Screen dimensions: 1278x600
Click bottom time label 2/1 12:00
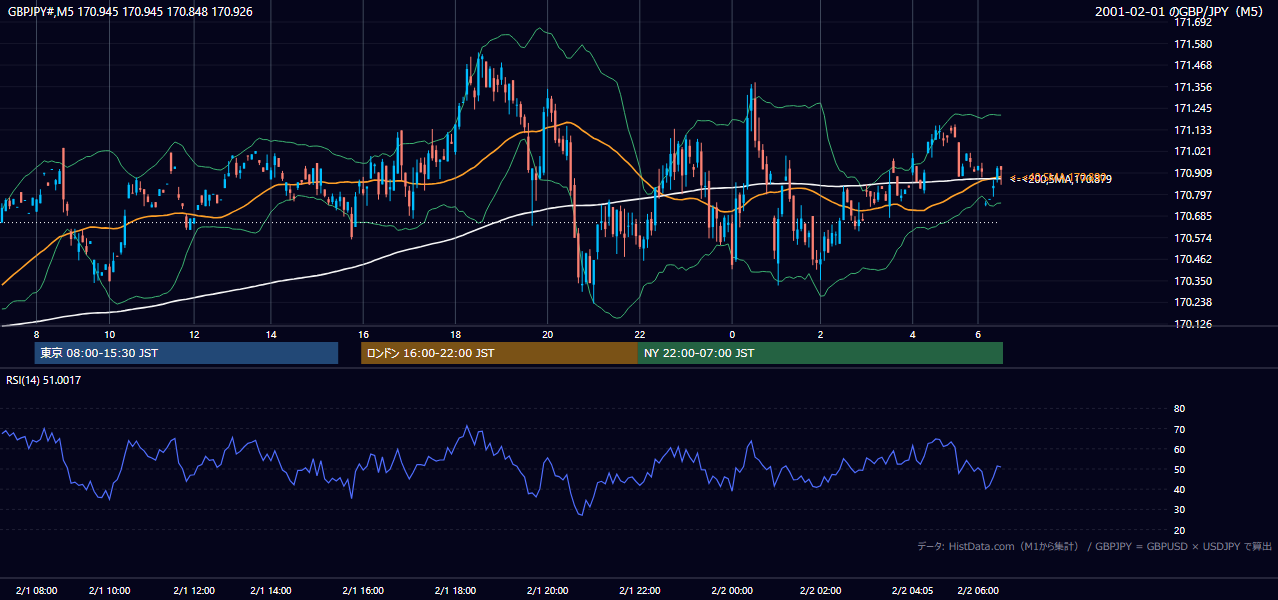click(194, 590)
